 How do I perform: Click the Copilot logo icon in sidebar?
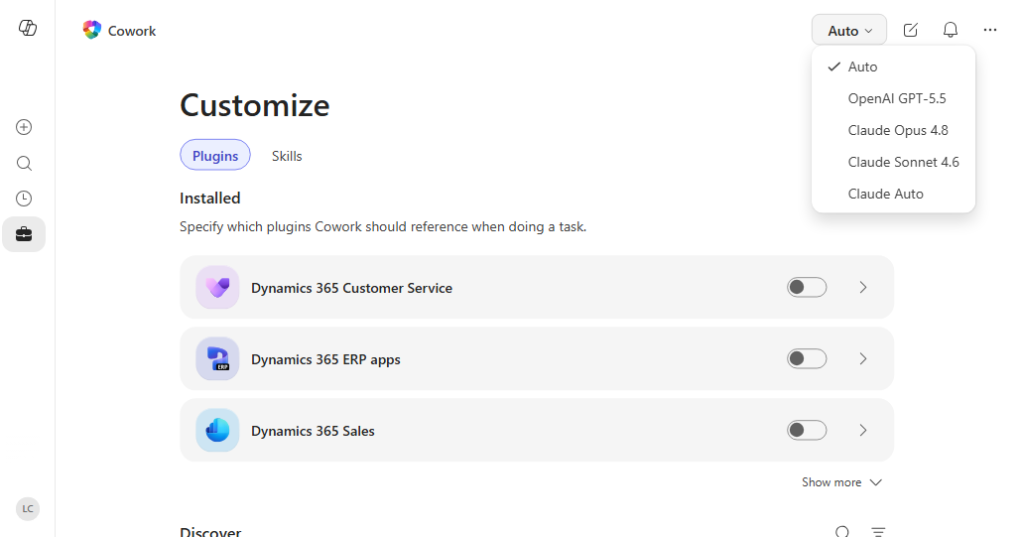27,28
